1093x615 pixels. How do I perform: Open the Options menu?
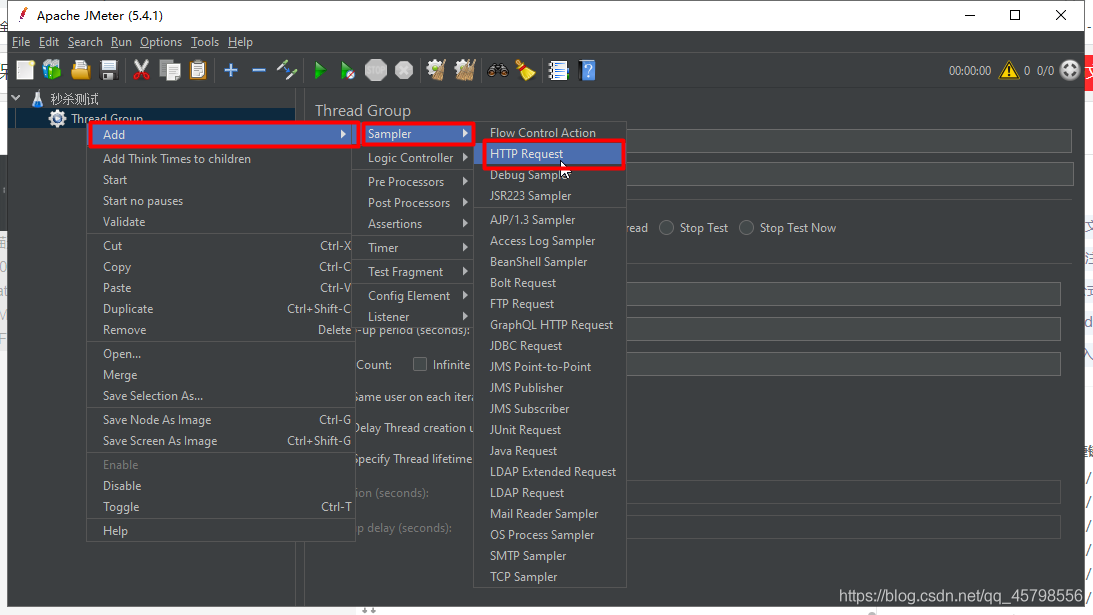coord(161,42)
